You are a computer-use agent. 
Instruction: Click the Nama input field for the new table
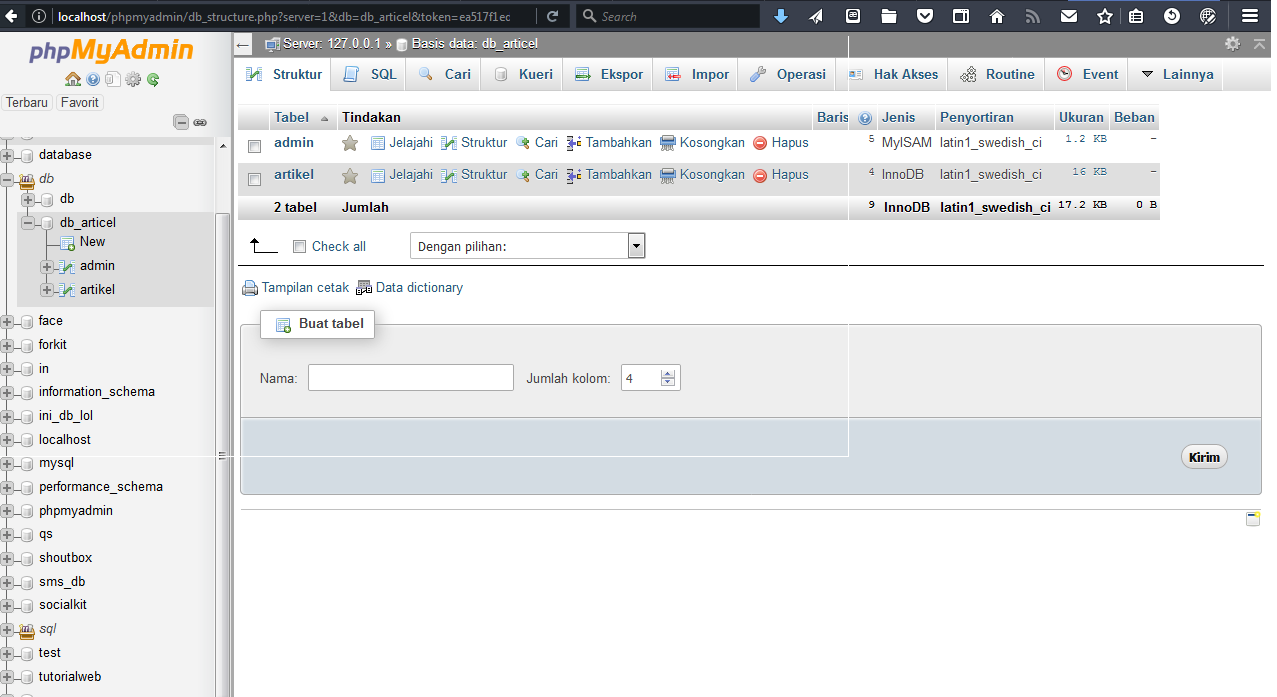click(410, 377)
